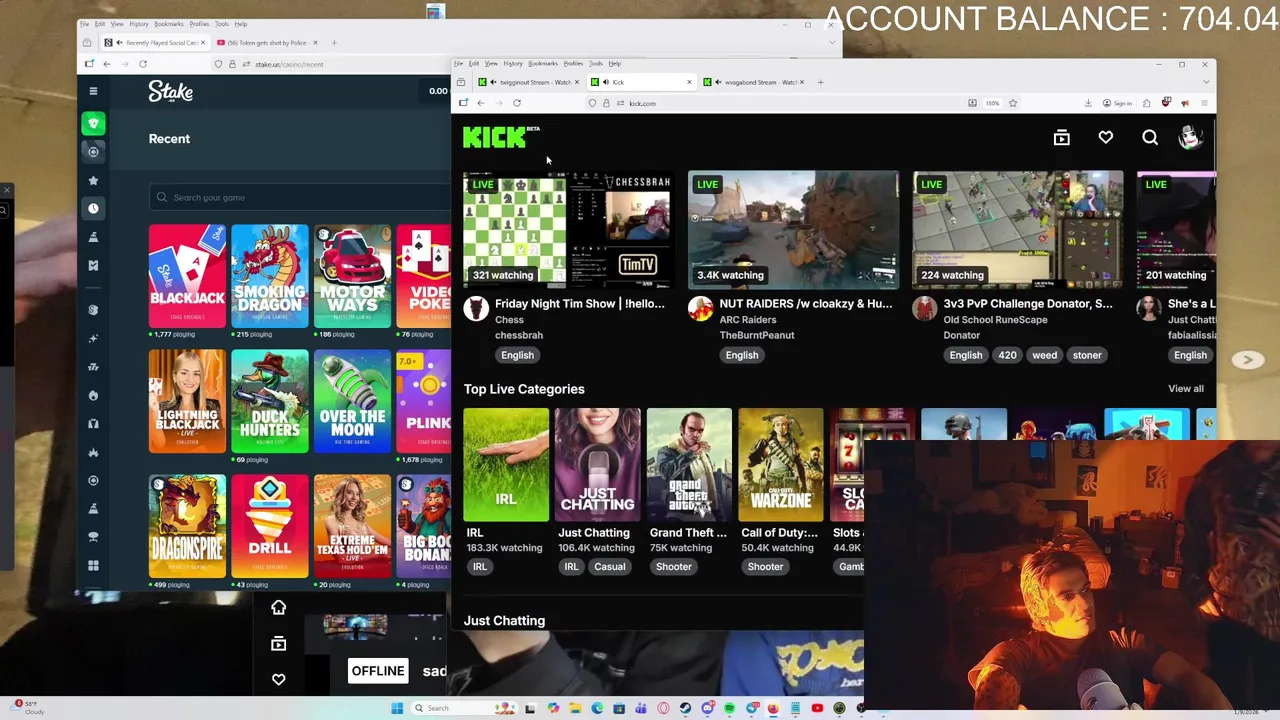1280x720 pixels.
Task: Open the Recent clock icon in Stake sidebar
Action: coord(93,208)
